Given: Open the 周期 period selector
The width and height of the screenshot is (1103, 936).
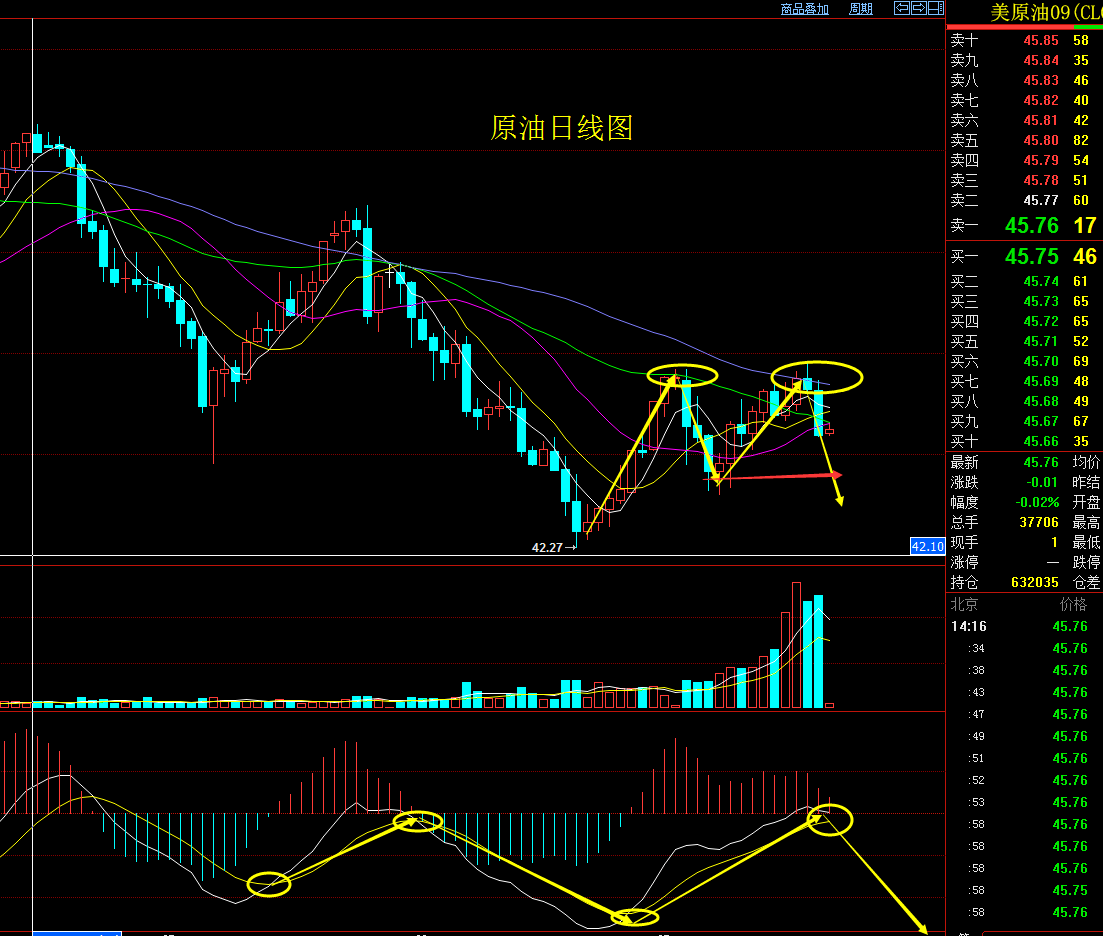Looking at the screenshot, I should pyautogui.click(x=860, y=9).
